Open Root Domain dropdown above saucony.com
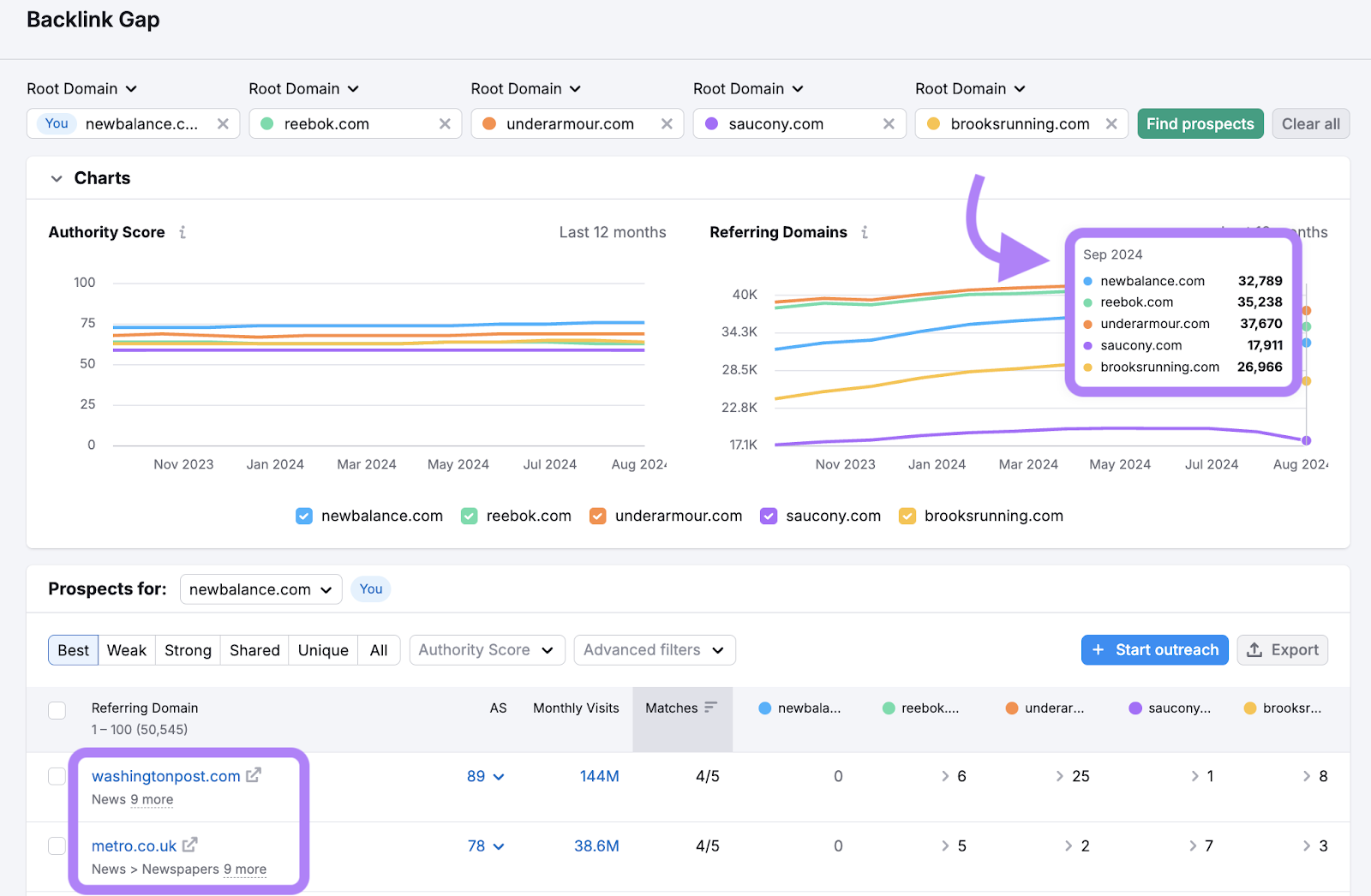The height and width of the screenshot is (896, 1371). pyautogui.click(x=748, y=89)
